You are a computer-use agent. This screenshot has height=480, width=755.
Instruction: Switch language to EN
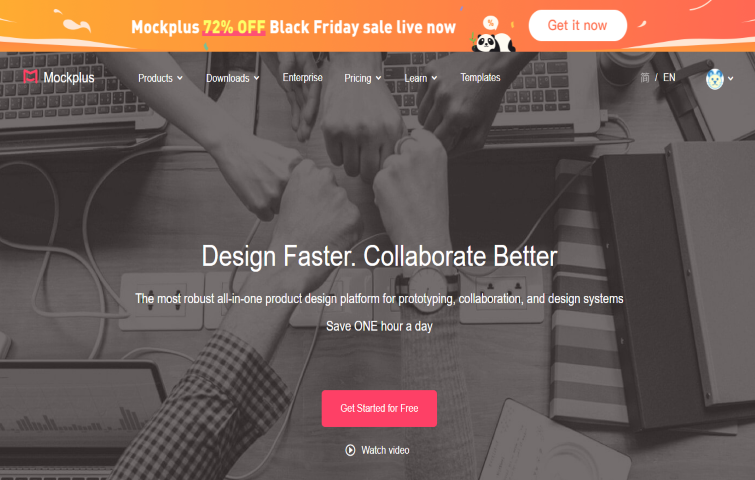point(669,78)
